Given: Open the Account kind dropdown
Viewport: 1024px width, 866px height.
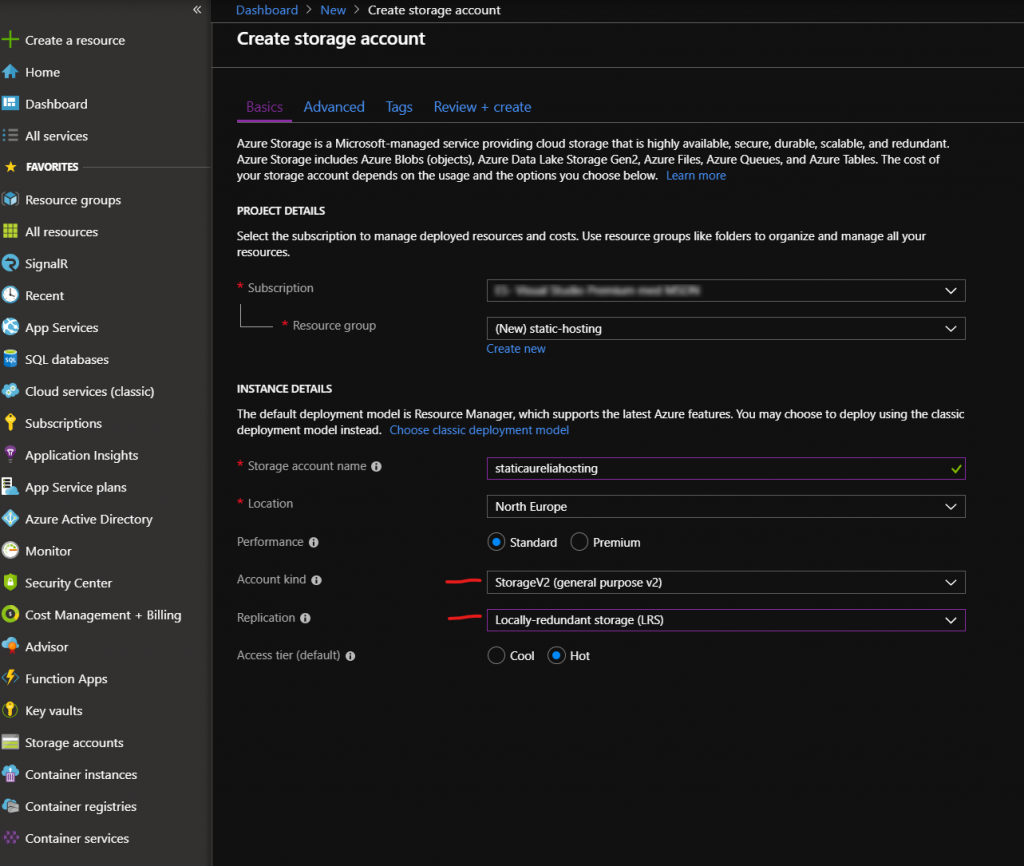Looking at the screenshot, I should (x=725, y=582).
